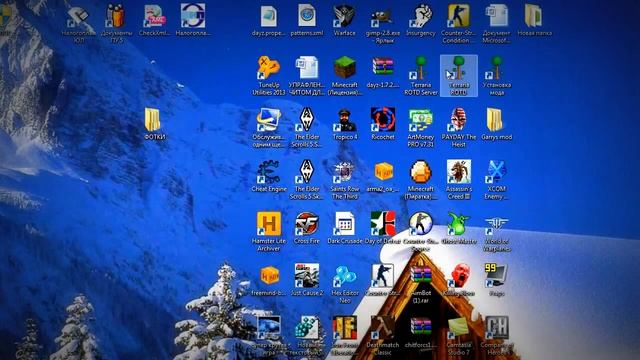Viewport: 640px width, 360px height.
Task: Open the Обслужив... одним ще... shortcut
Action: pos(269,128)
